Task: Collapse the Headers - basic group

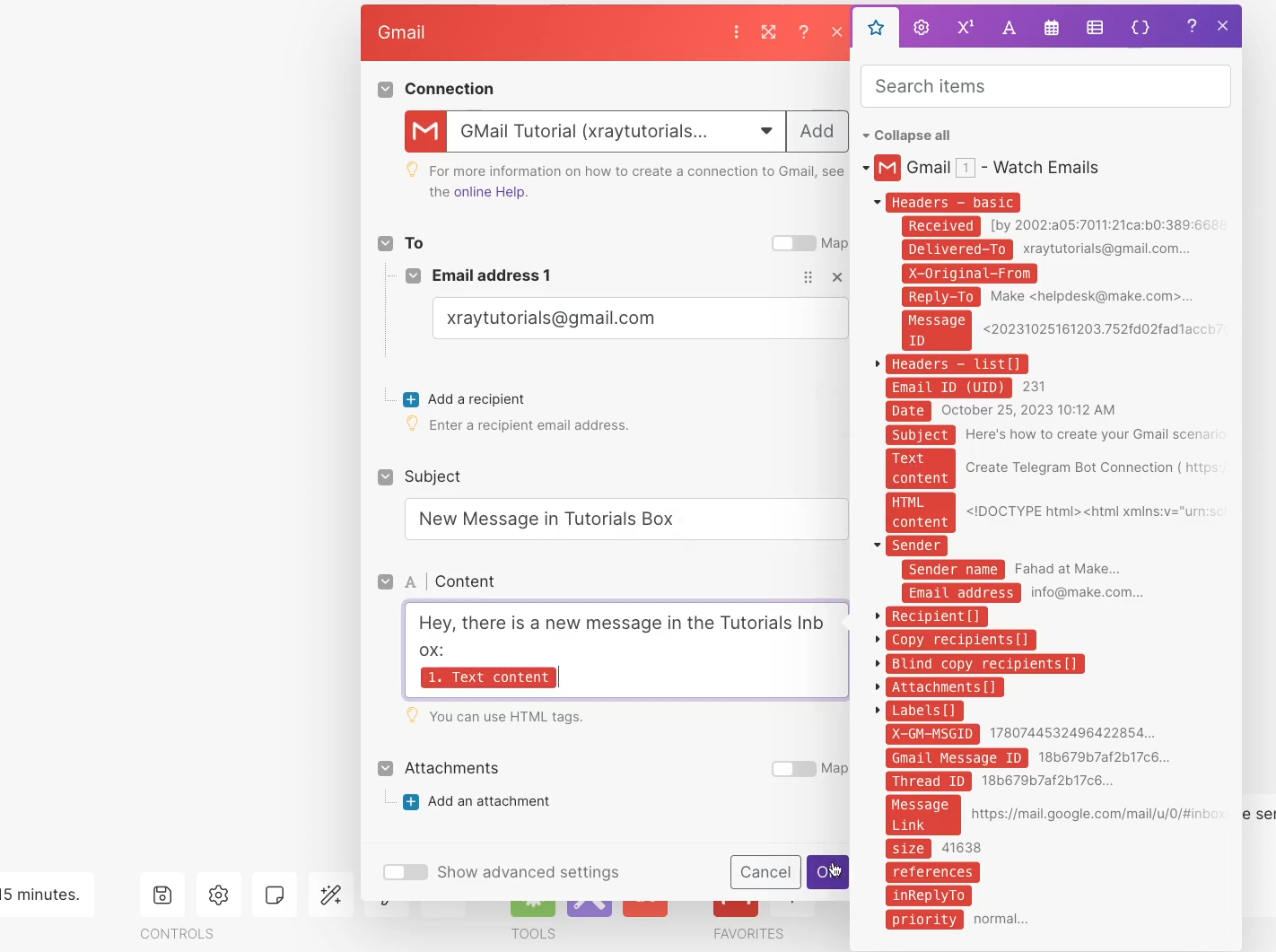Action: pyautogui.click(x=878, y=203)
